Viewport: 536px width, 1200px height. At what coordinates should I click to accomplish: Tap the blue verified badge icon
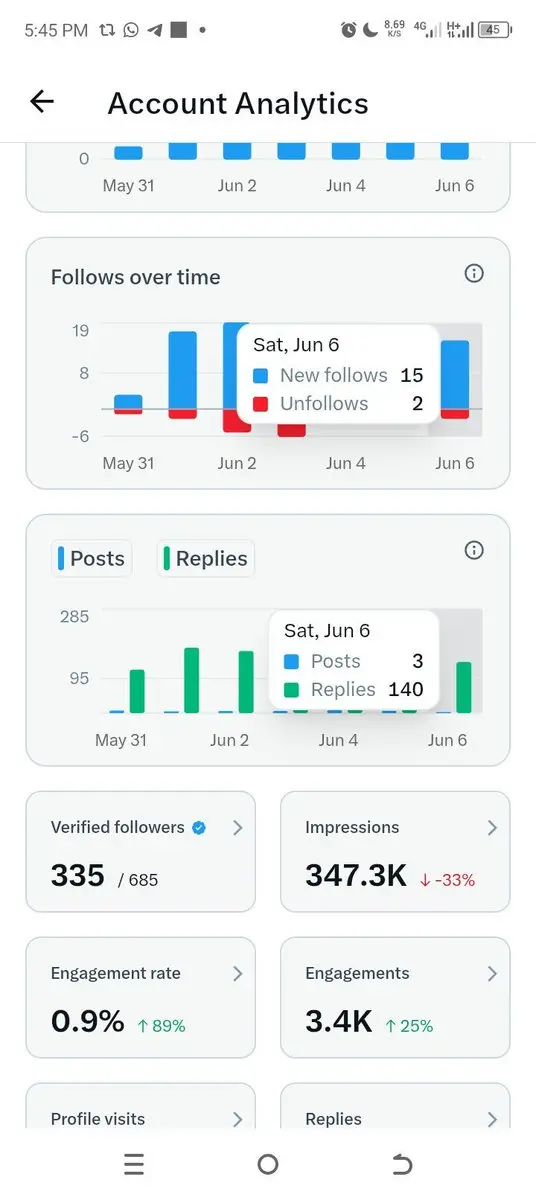199,828
